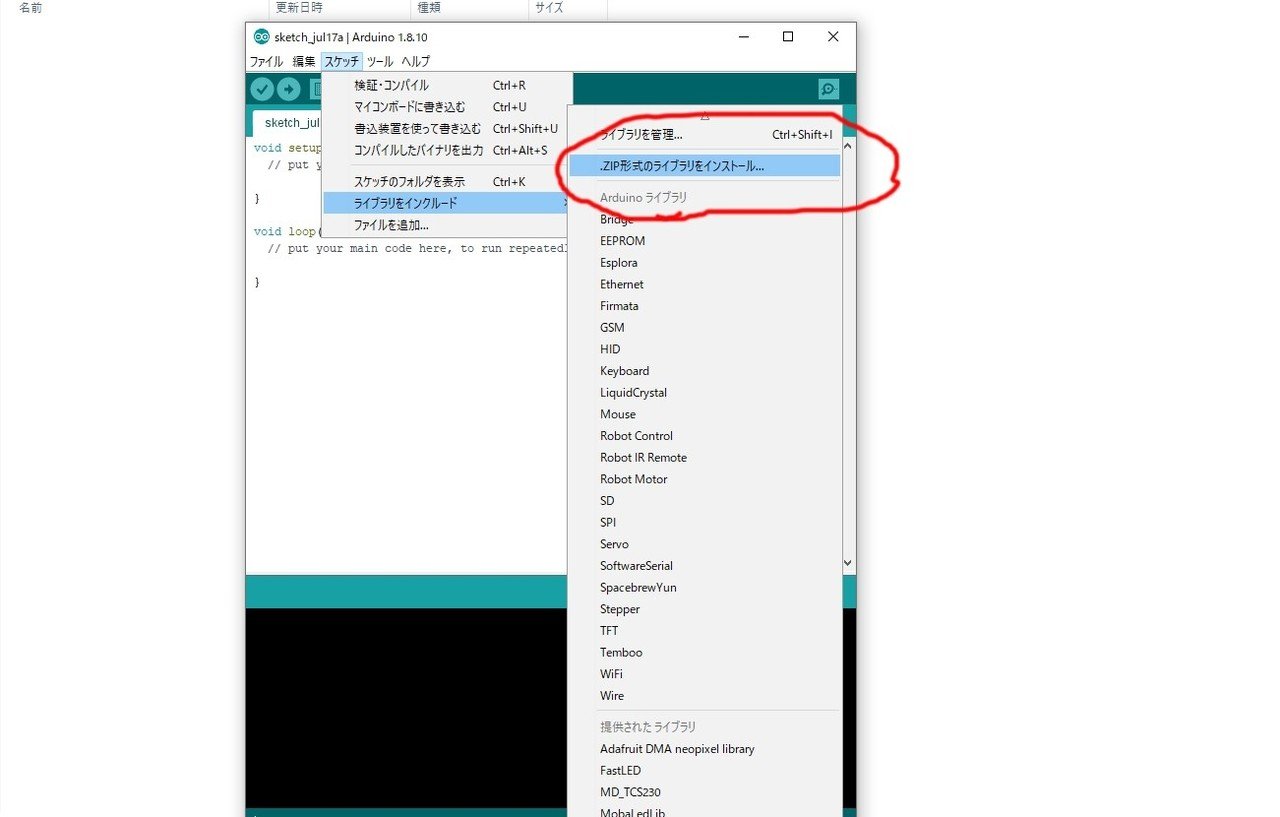1280x817 pixels.
Task: Click the Arduino logo in title bar
Action: [x=262, y=37]
